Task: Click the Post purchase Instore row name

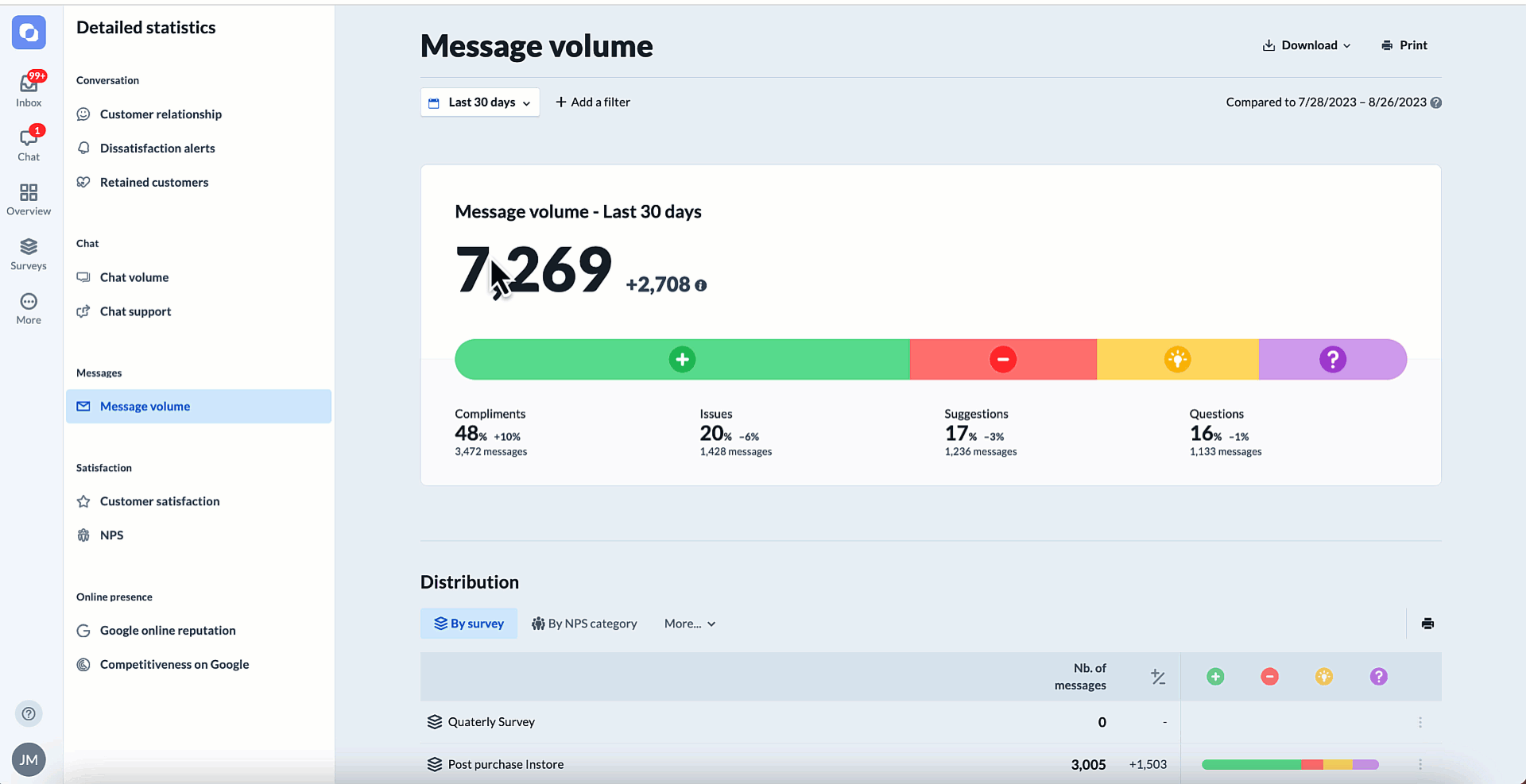Action: pyautogui.click(x=505, y=764)
